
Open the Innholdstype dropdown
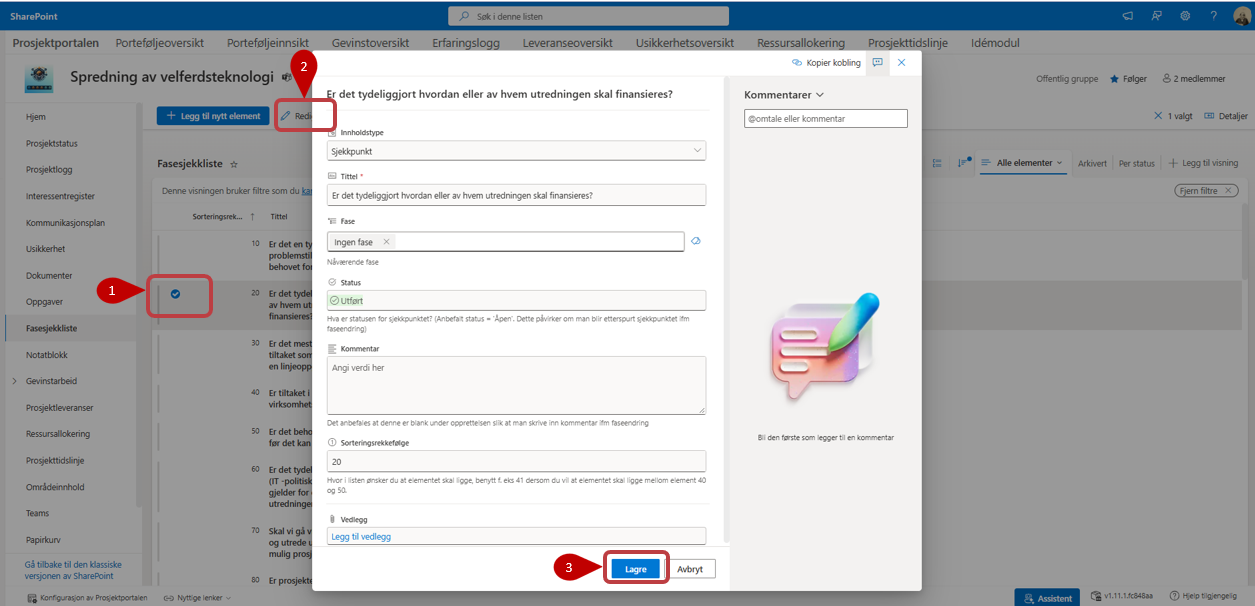pos(516,150)
